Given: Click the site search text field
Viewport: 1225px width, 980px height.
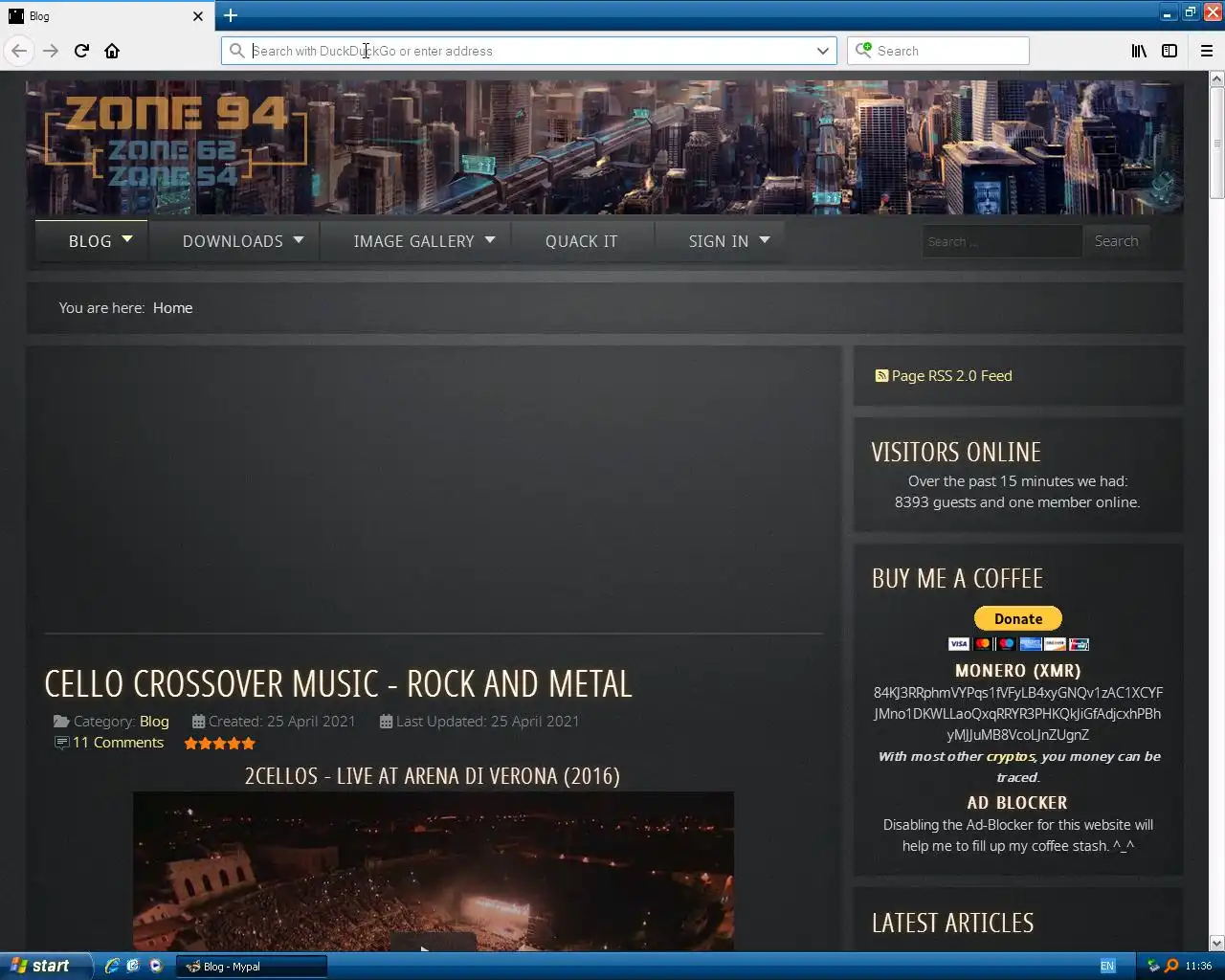Looking at the screenshot, I should pyautogui.click(x=1001, y=241).
